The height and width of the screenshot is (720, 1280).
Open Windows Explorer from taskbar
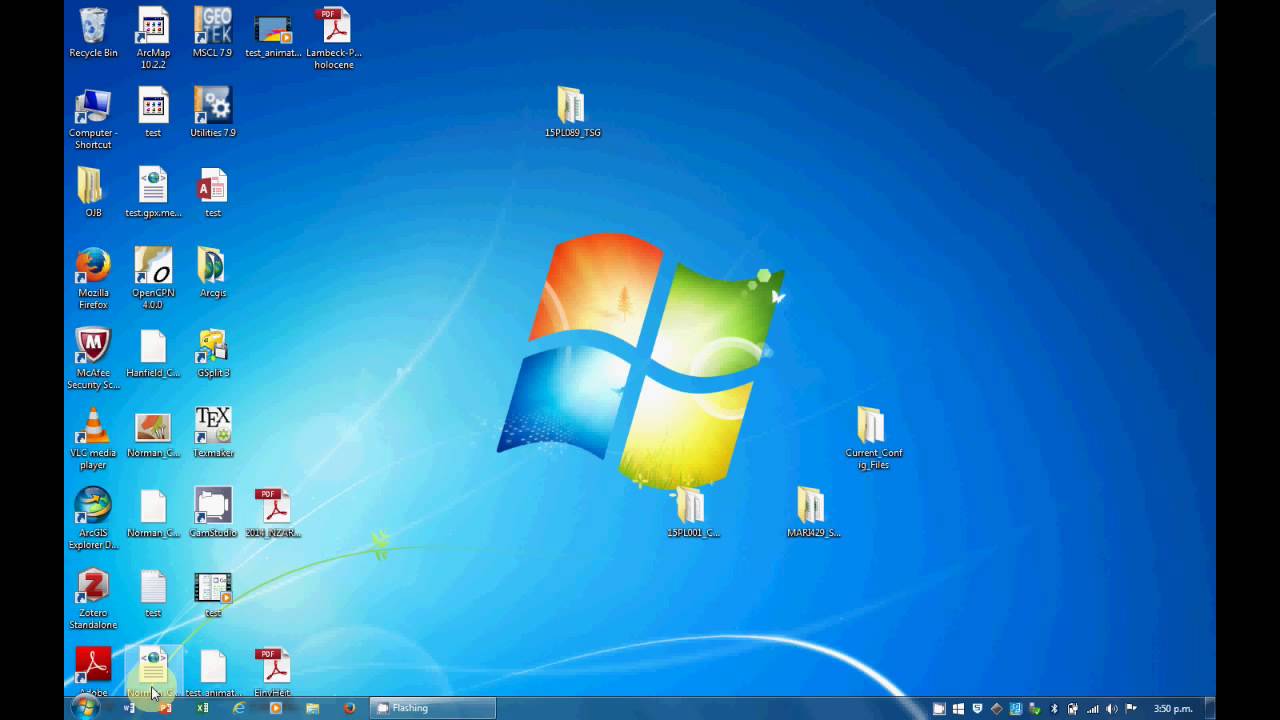coord(312,708)
